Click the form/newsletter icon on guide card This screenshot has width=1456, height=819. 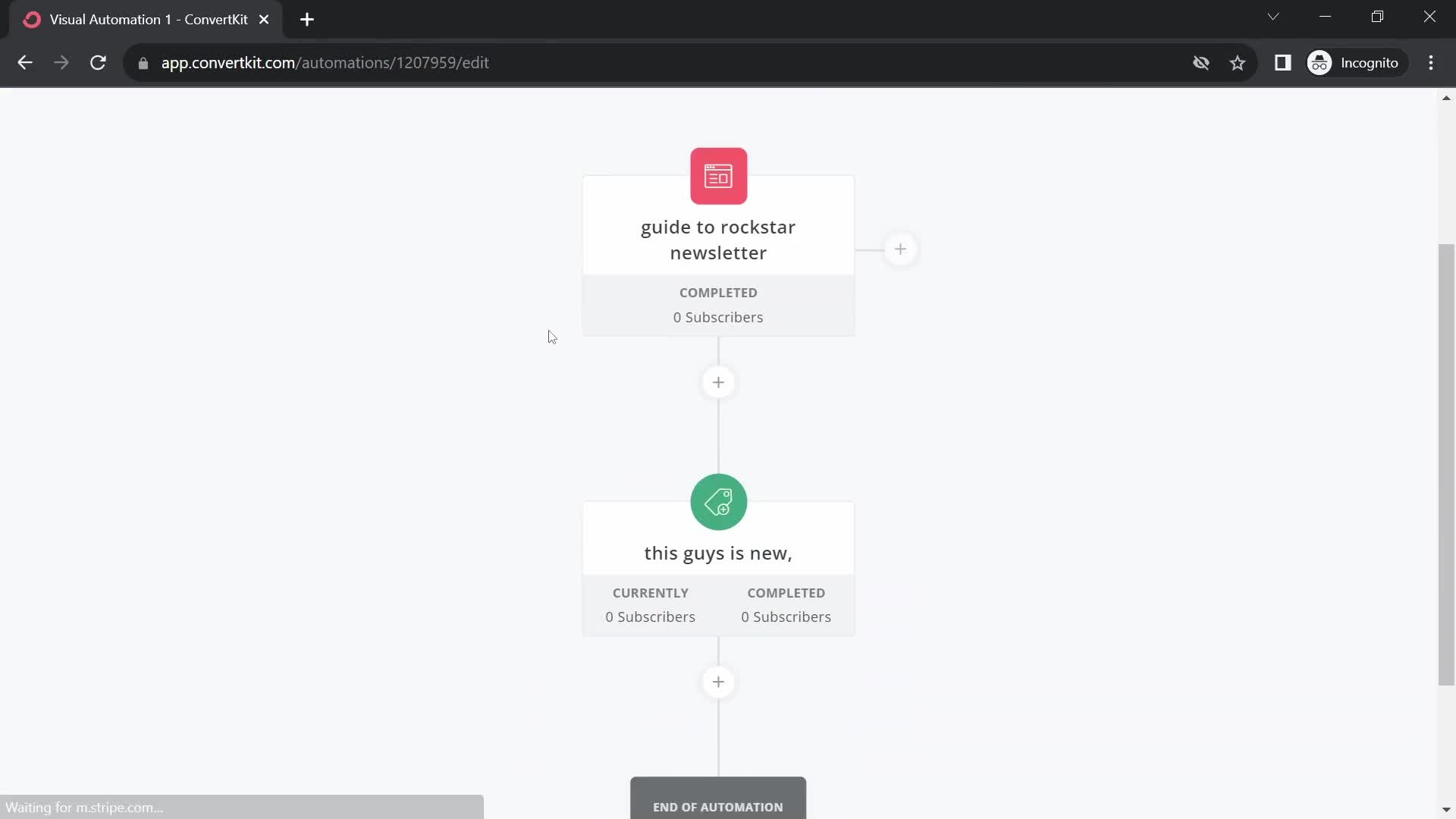[719, 175]
